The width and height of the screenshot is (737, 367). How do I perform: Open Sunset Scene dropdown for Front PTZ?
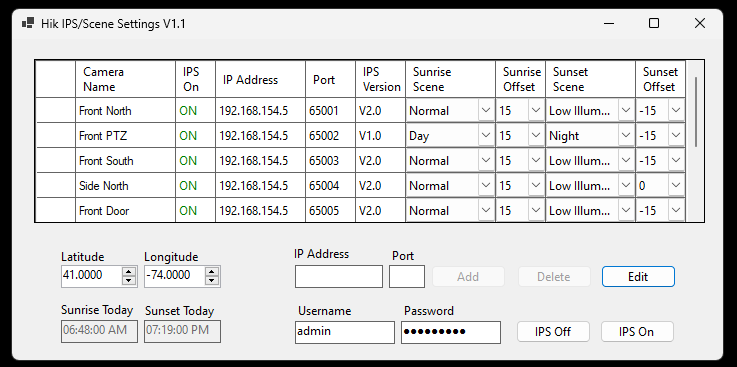[626, 136]
